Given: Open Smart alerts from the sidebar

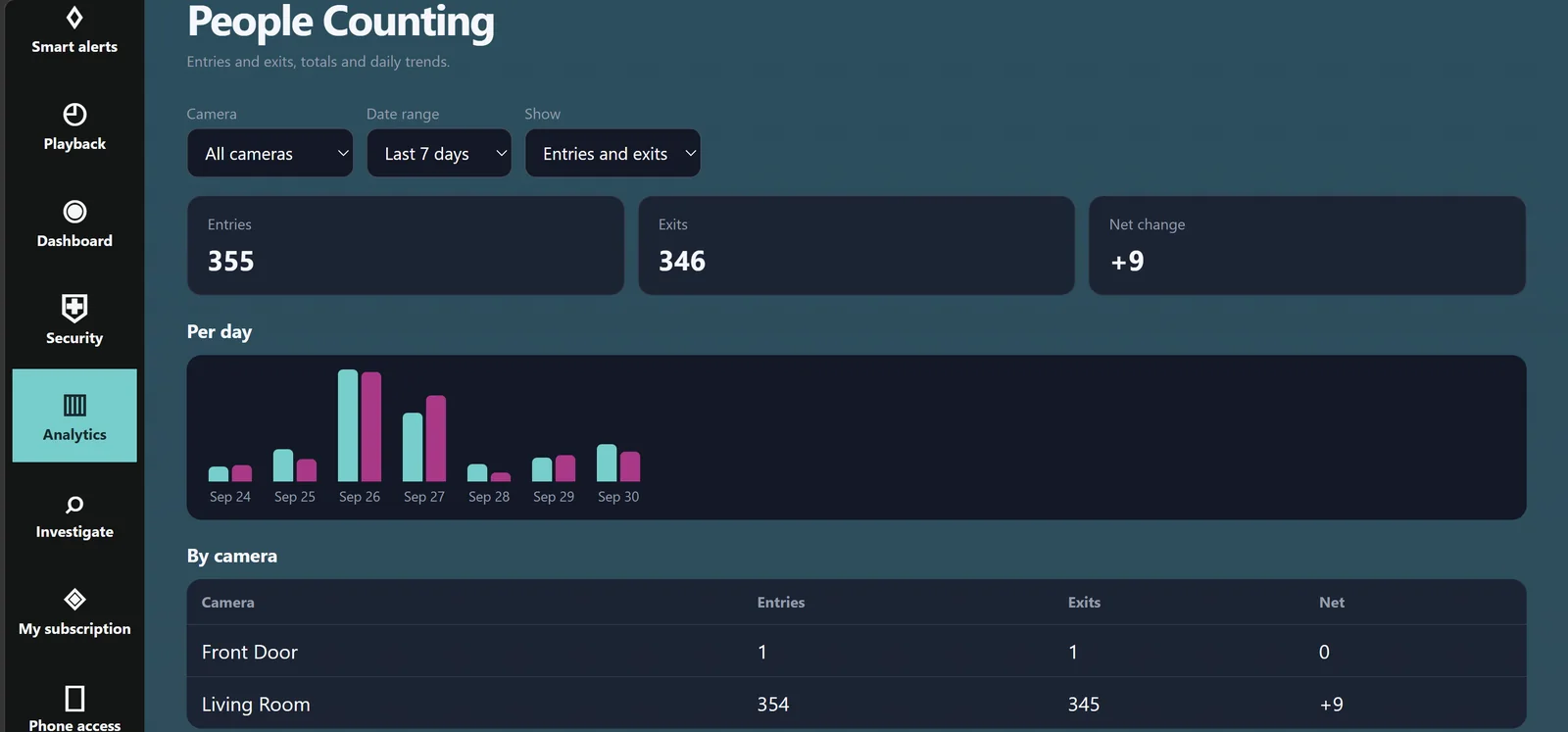Looking at the screenshot, I should coord(74,30).
